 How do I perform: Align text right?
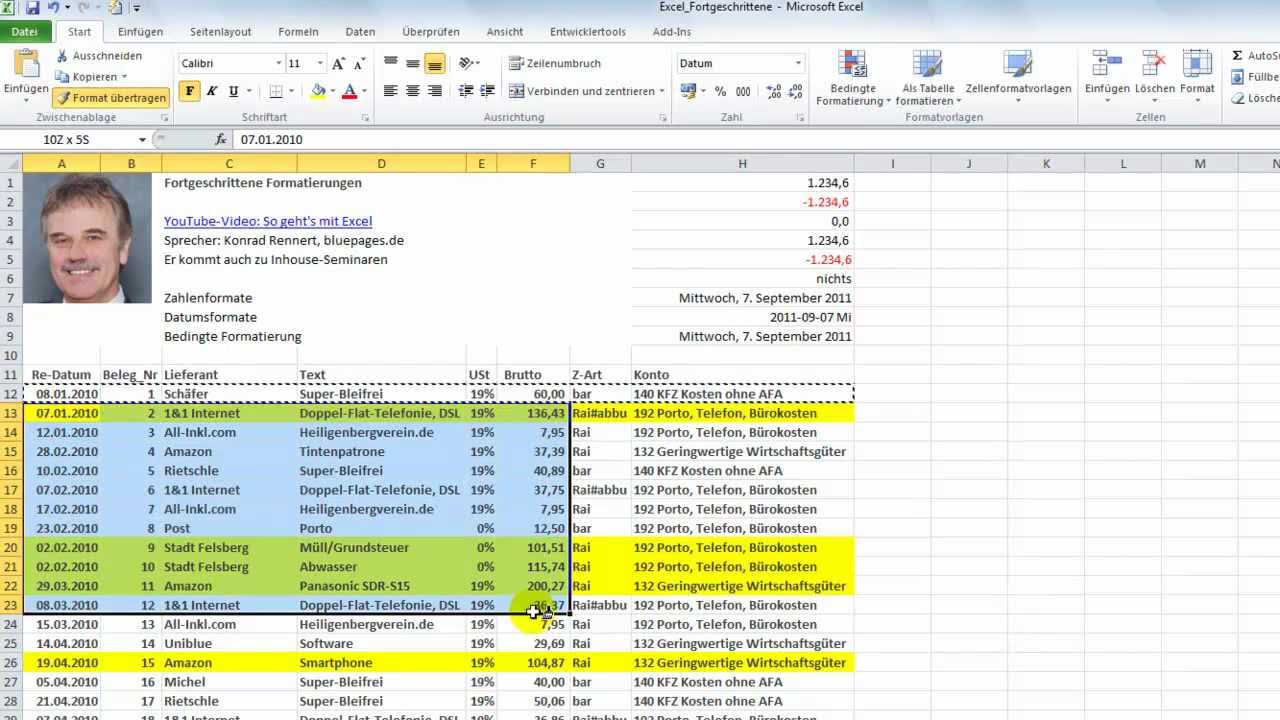click(434, 91)
